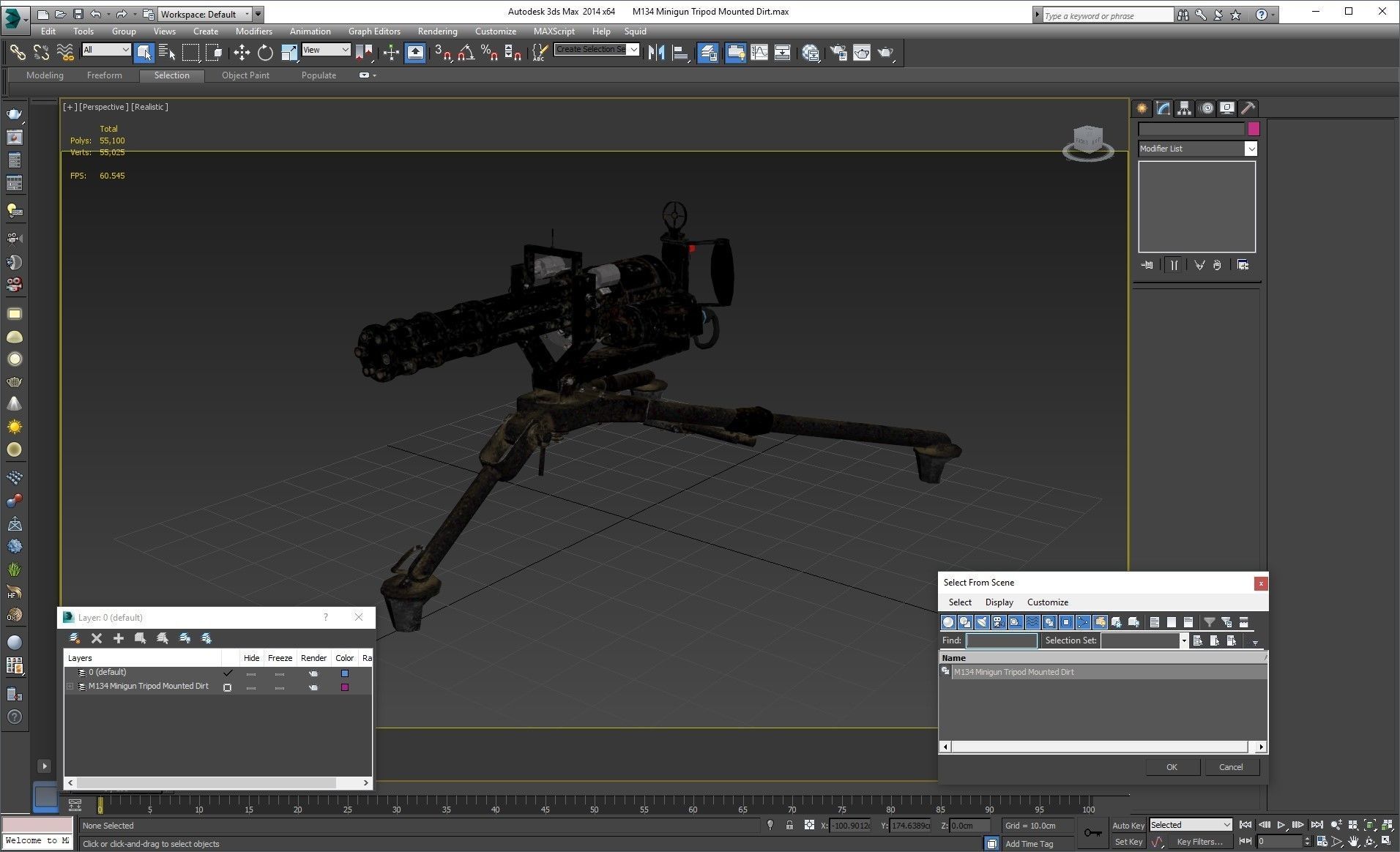The height and width of the screenshot is (852, 1400).
Task: Click the magenta object color swatch
Action: tap(1254, 129)
